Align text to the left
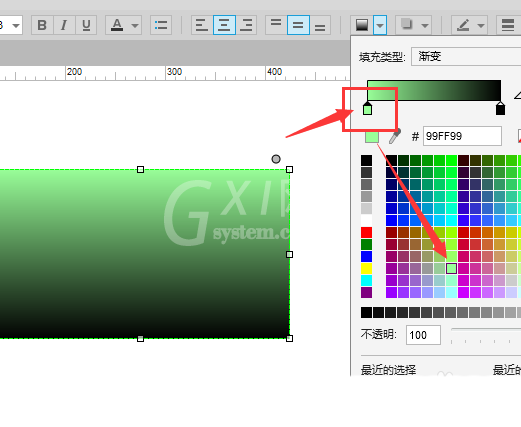This screenshot has width=521, height=427. point(202,25)
